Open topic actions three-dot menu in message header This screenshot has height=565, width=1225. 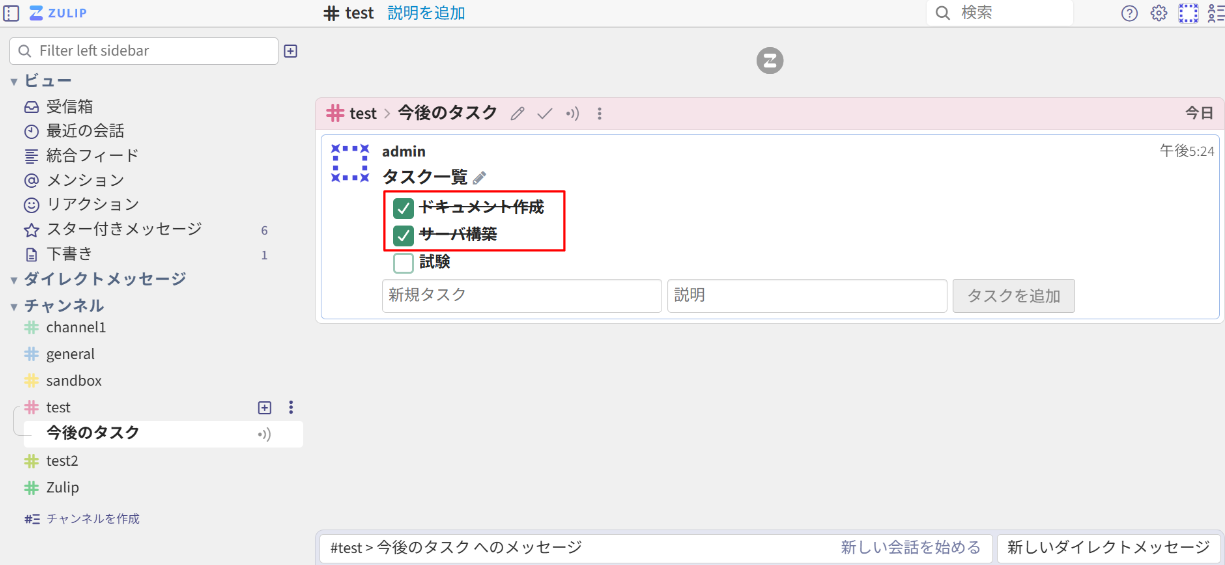(599, 114)
